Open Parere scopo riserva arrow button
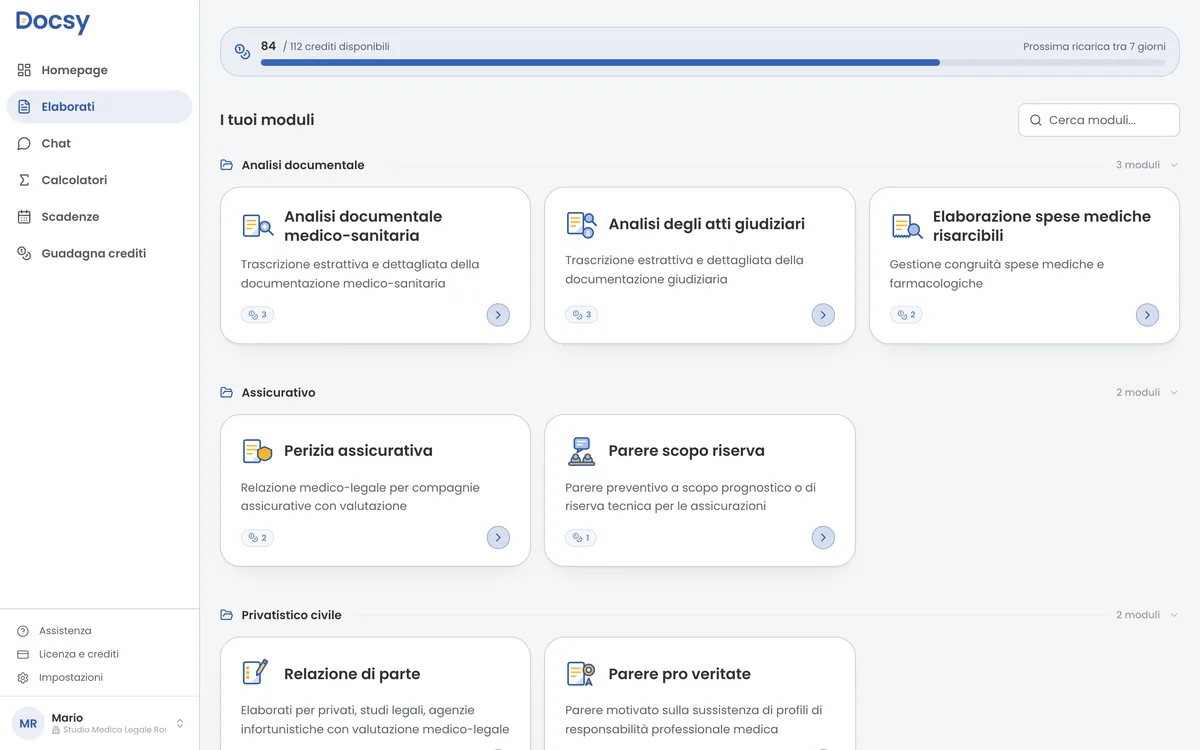Image resolution: width=1200 pixels, height=750 pixels. point(823,538)
